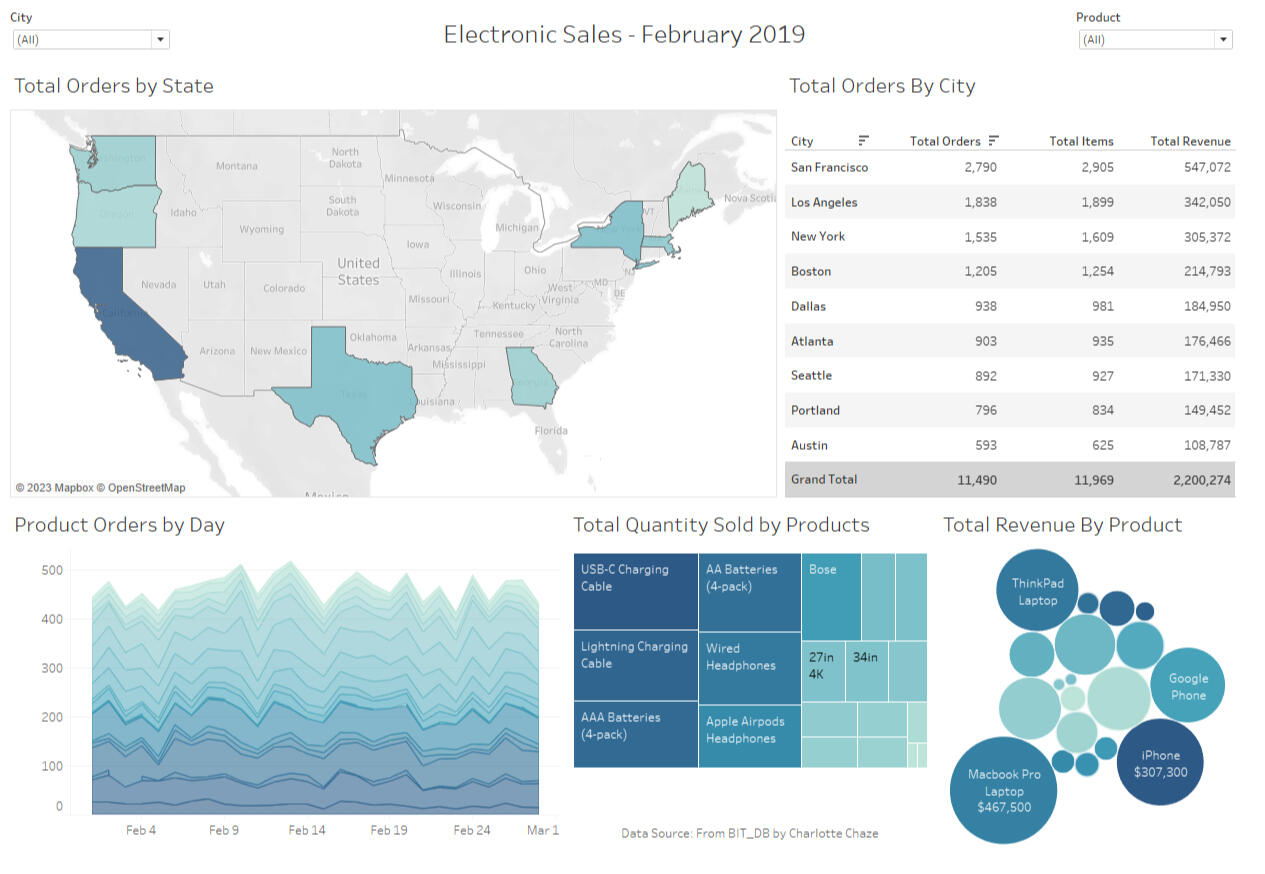Image resolution: width=1265 pixels, height=874 pixels.
Task: Select the Lightning Charging Cable tile
Action: click(x=635, y=665)
